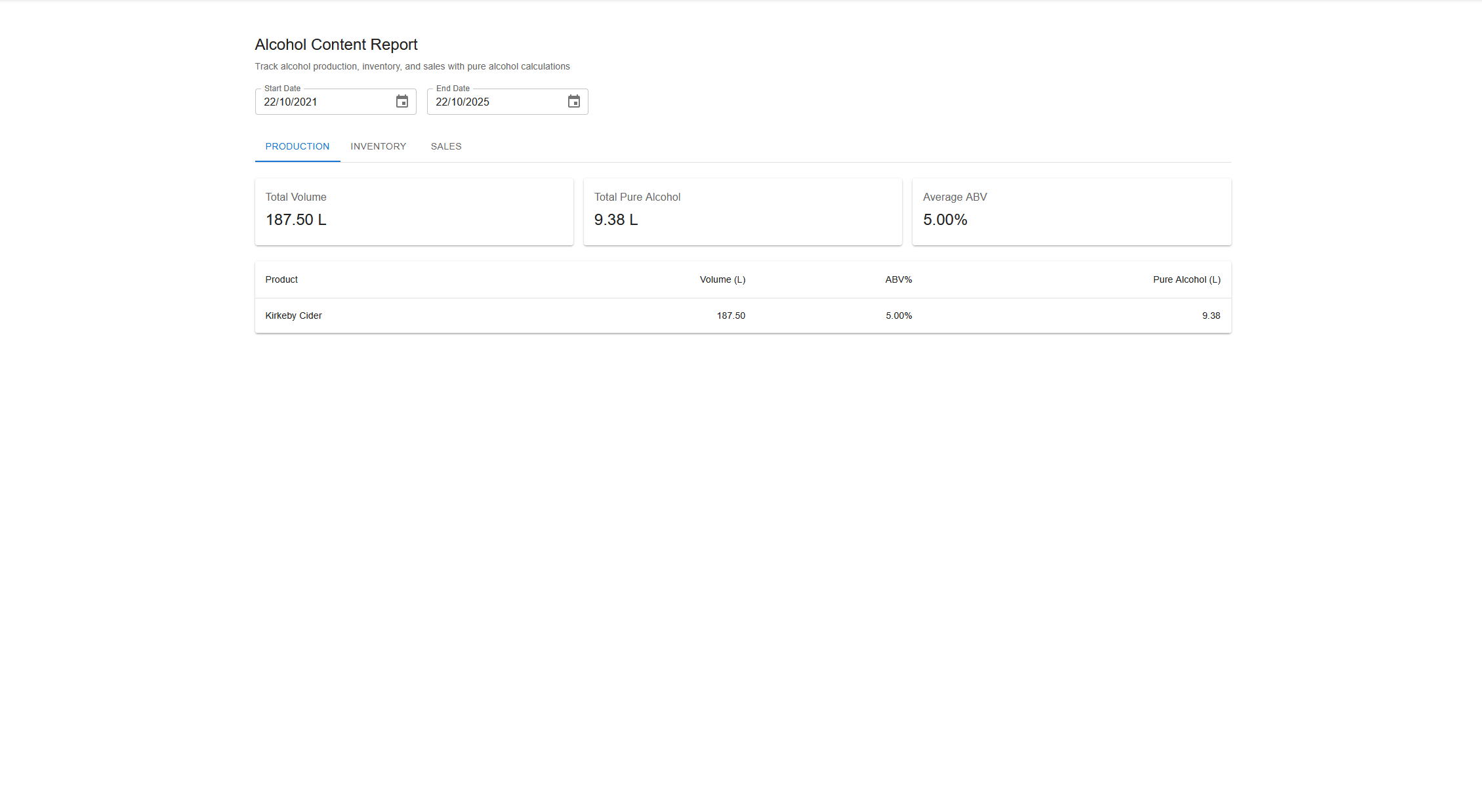Open the Start Date calendar picker
This screenshot has width=1482, height=812.
[x=401, y=102]
